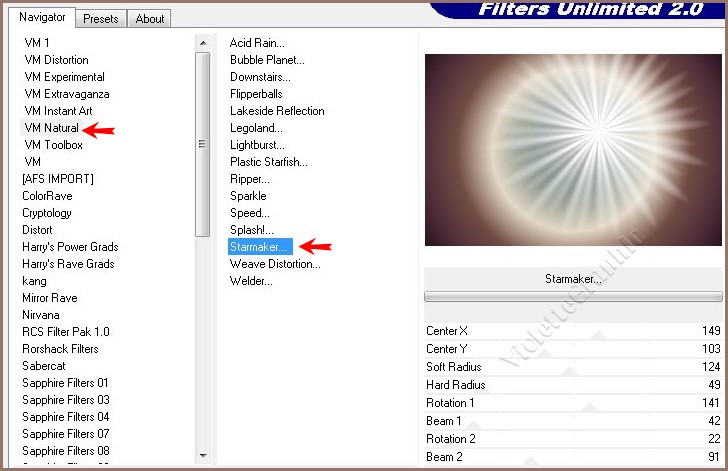Adjust the Center X slider row
The width and height of the screenshot is (728, 471).
click(573, 331)
